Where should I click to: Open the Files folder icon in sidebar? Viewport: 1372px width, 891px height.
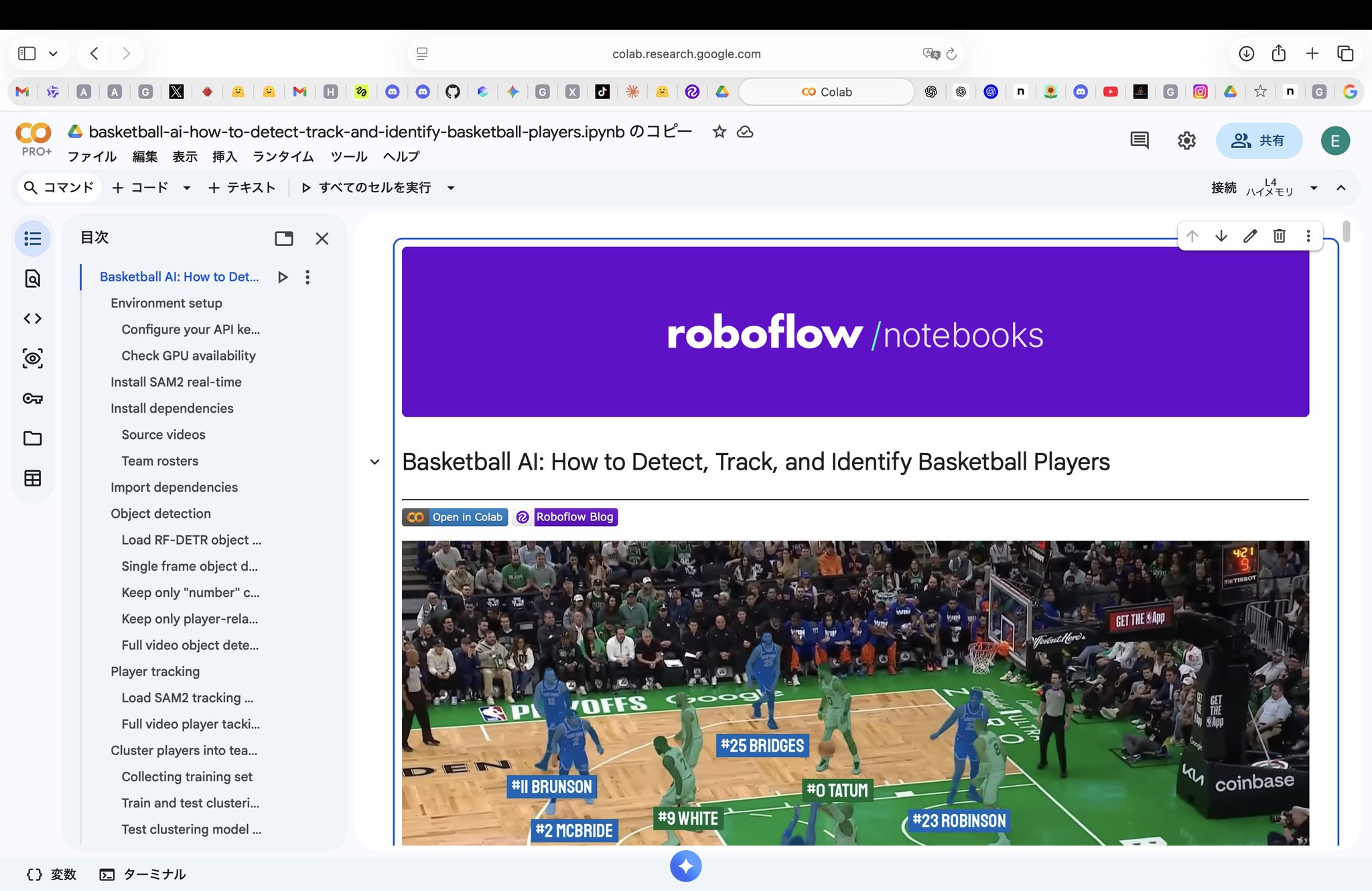click(x=32, y=438)
